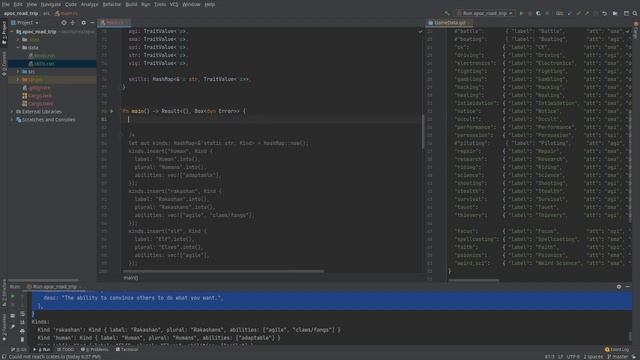Collapse the data folder arrow
The height and width of the screenshot is (360, 640).
click(x=18, y=47)
